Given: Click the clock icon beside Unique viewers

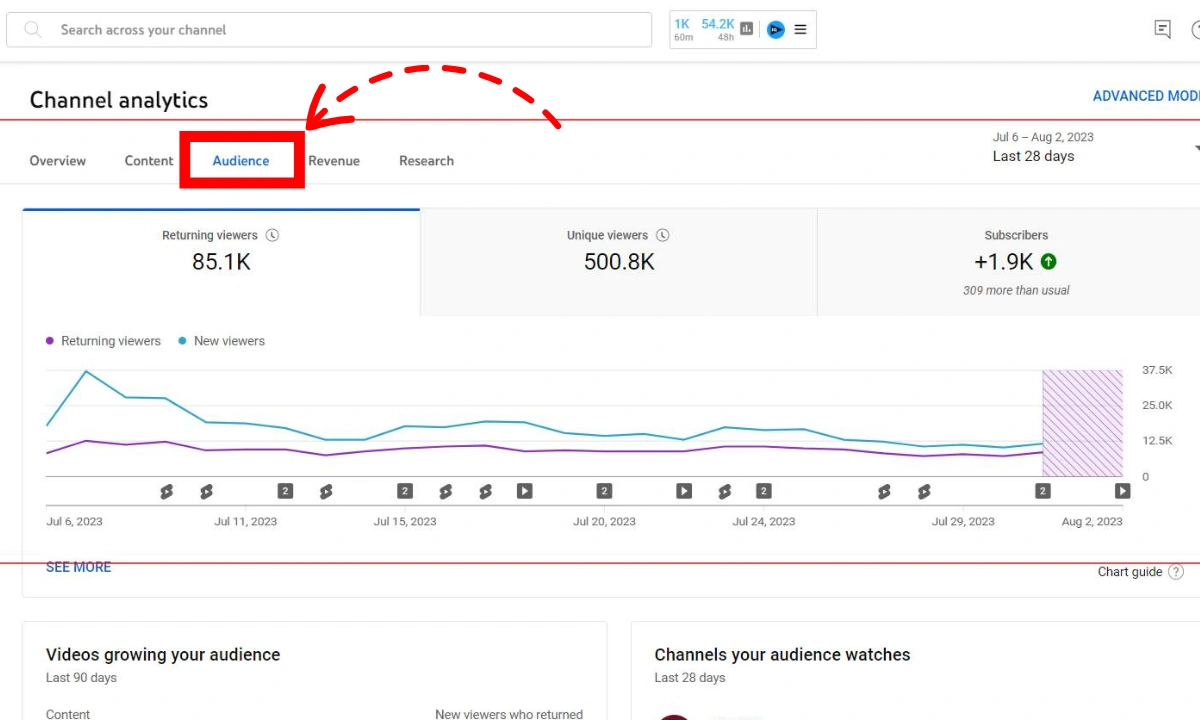Looking at the screenshot, I should pos(662,236).
